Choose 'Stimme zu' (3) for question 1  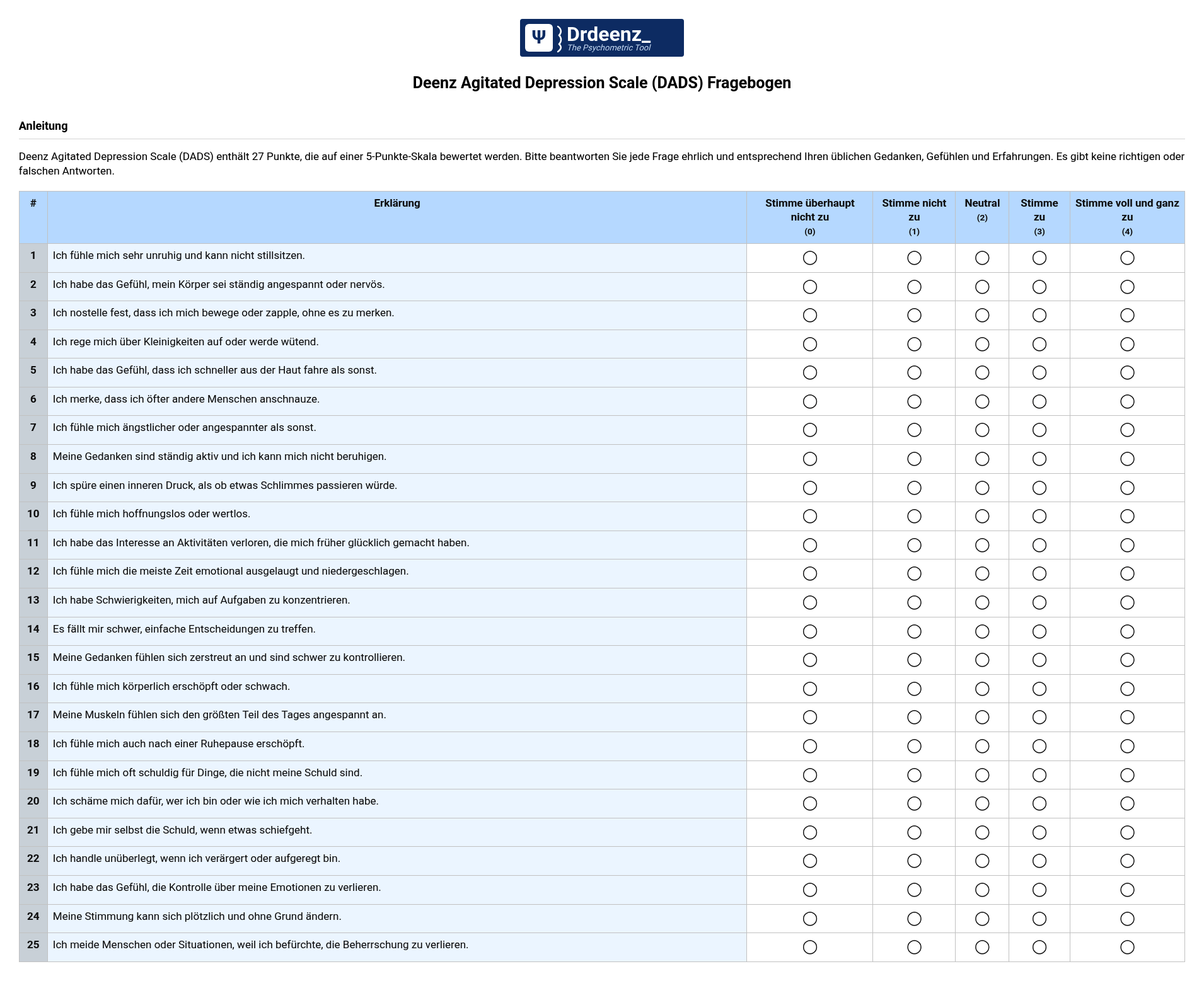tap(1039, 258)
